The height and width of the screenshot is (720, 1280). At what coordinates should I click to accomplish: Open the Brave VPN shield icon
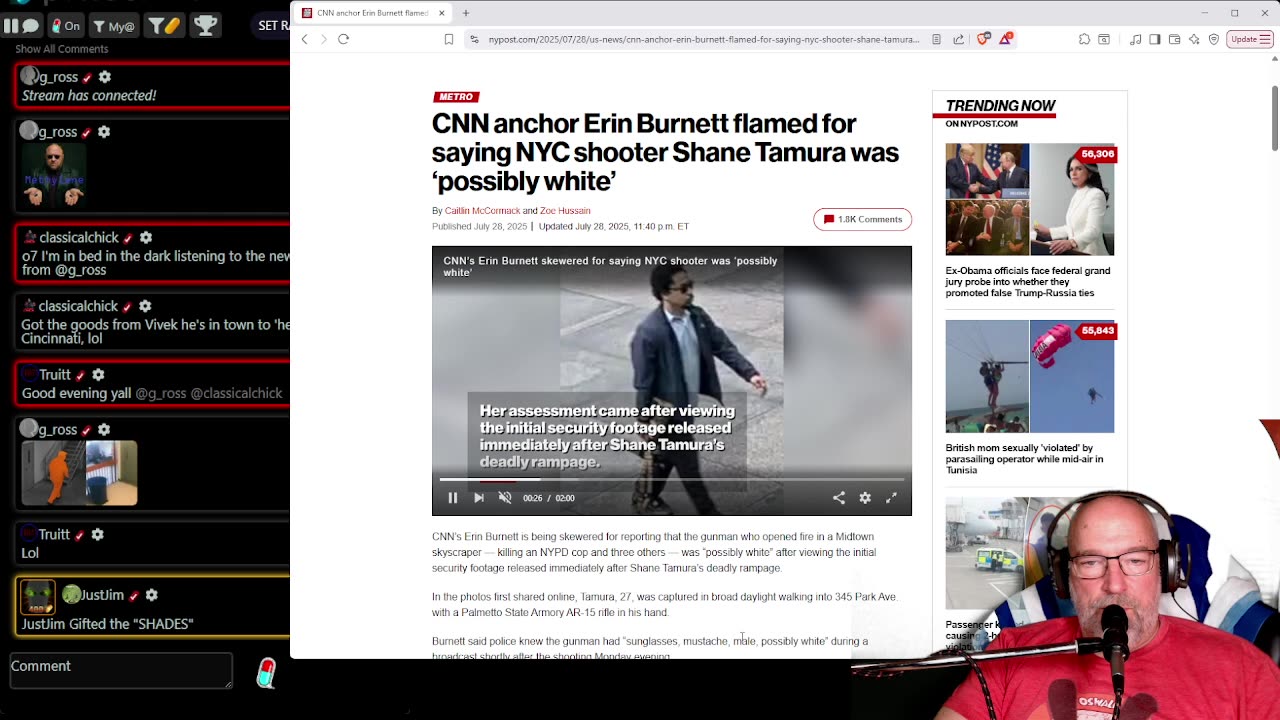coord(1214,39)
